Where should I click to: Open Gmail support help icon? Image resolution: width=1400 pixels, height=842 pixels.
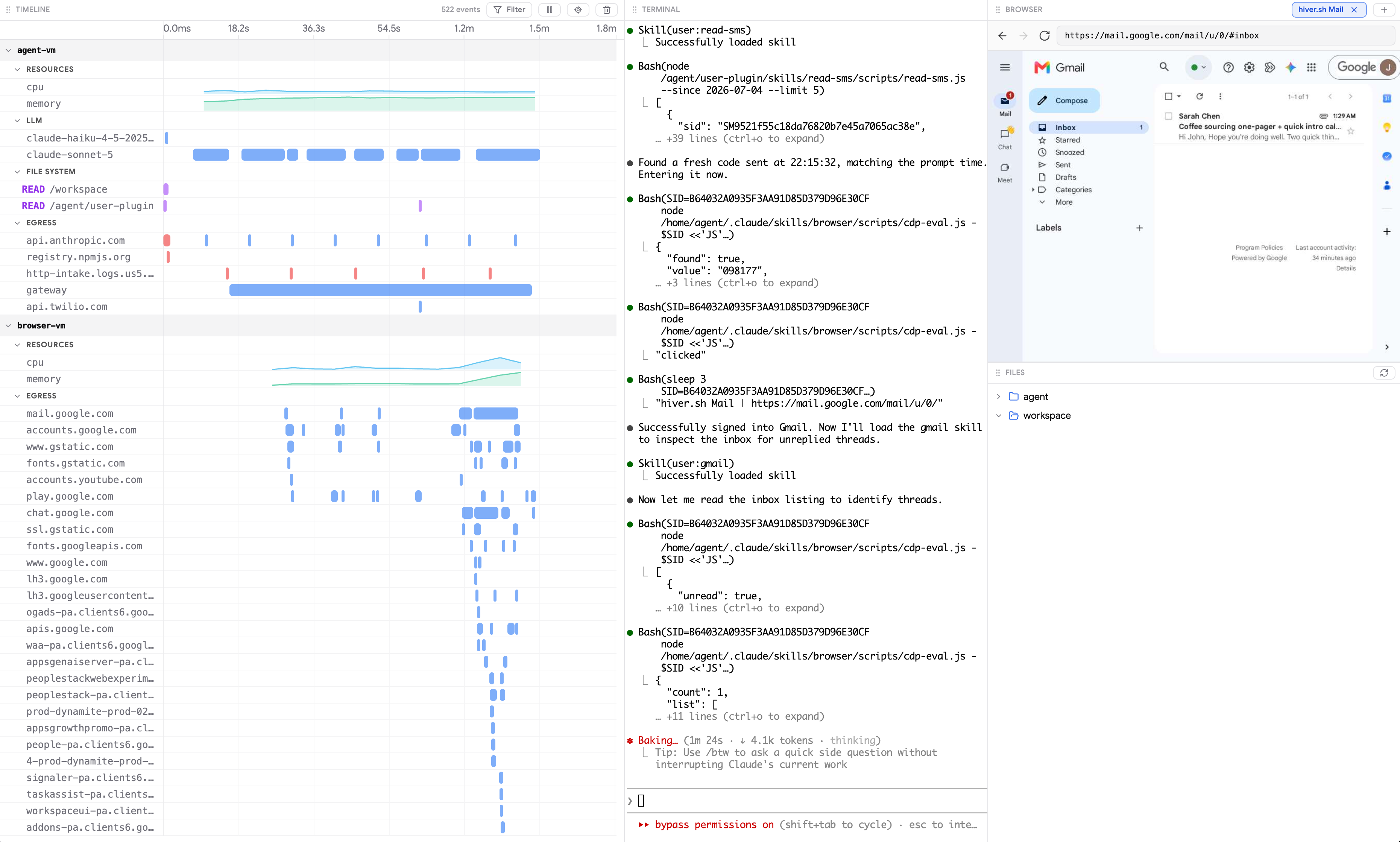click(1228, 67)
